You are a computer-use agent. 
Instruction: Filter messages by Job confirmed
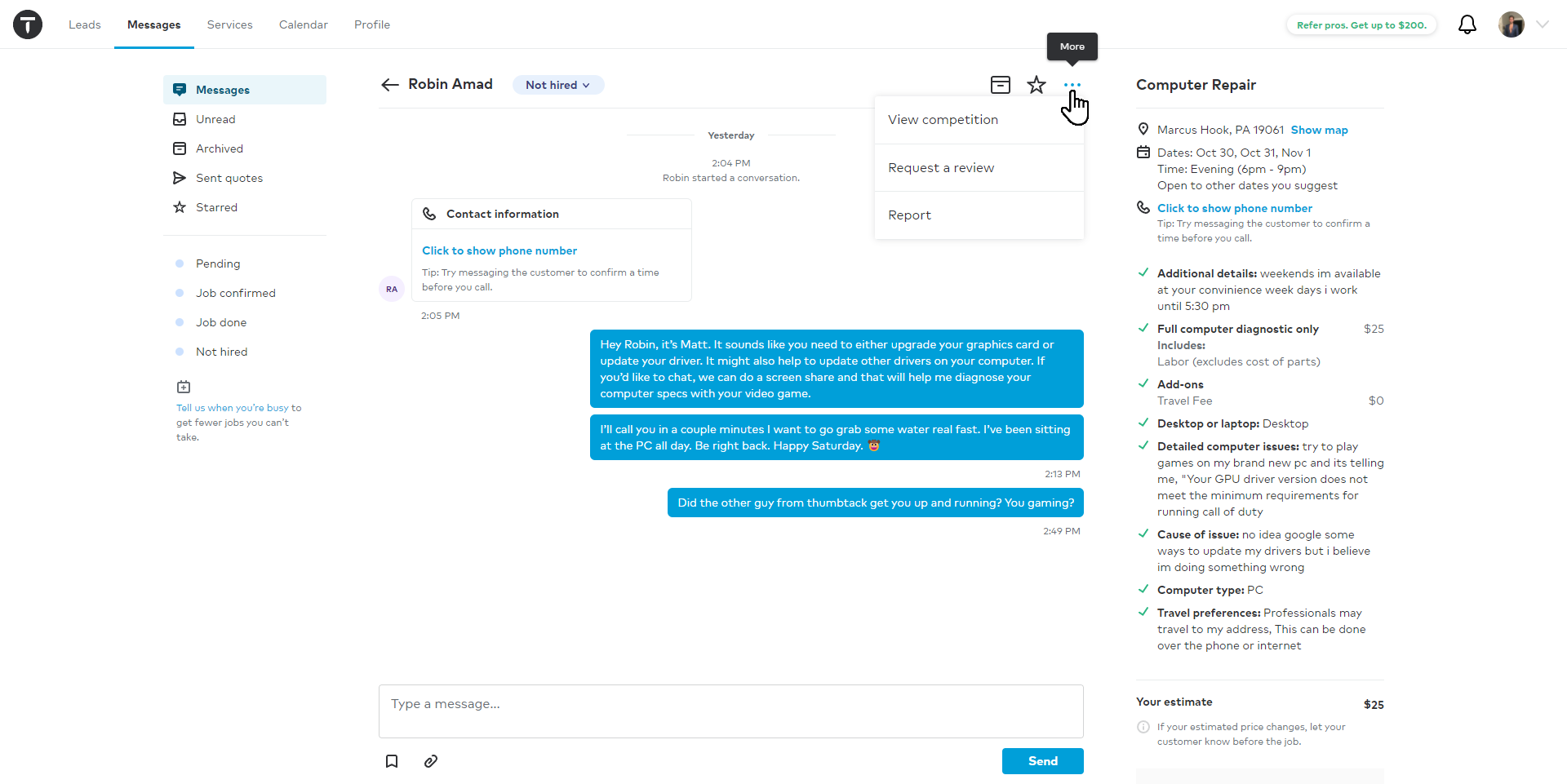coord(235,293)
